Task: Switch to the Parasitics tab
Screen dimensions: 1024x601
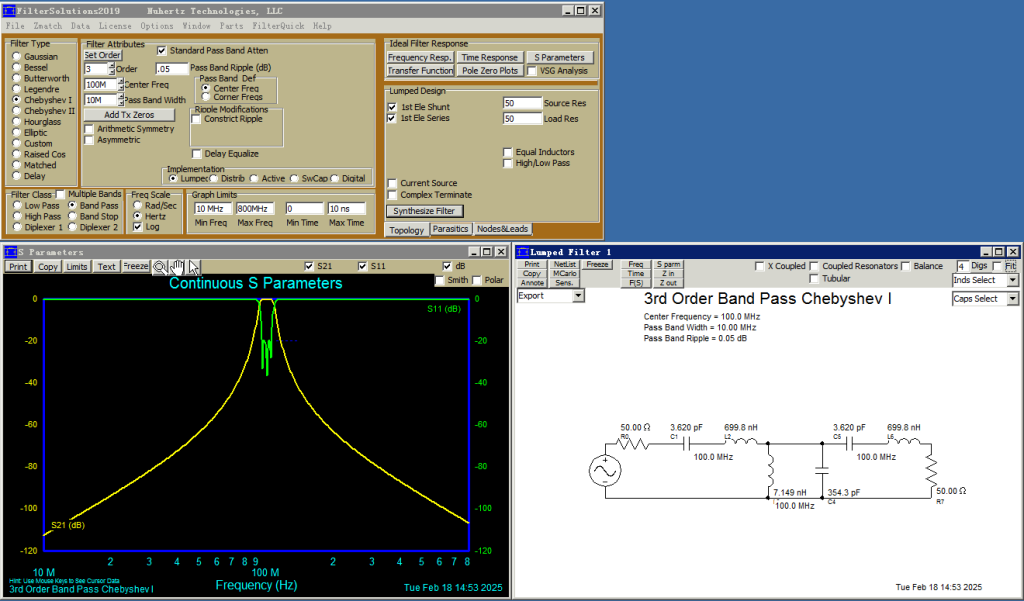Action: coord(451,229)
